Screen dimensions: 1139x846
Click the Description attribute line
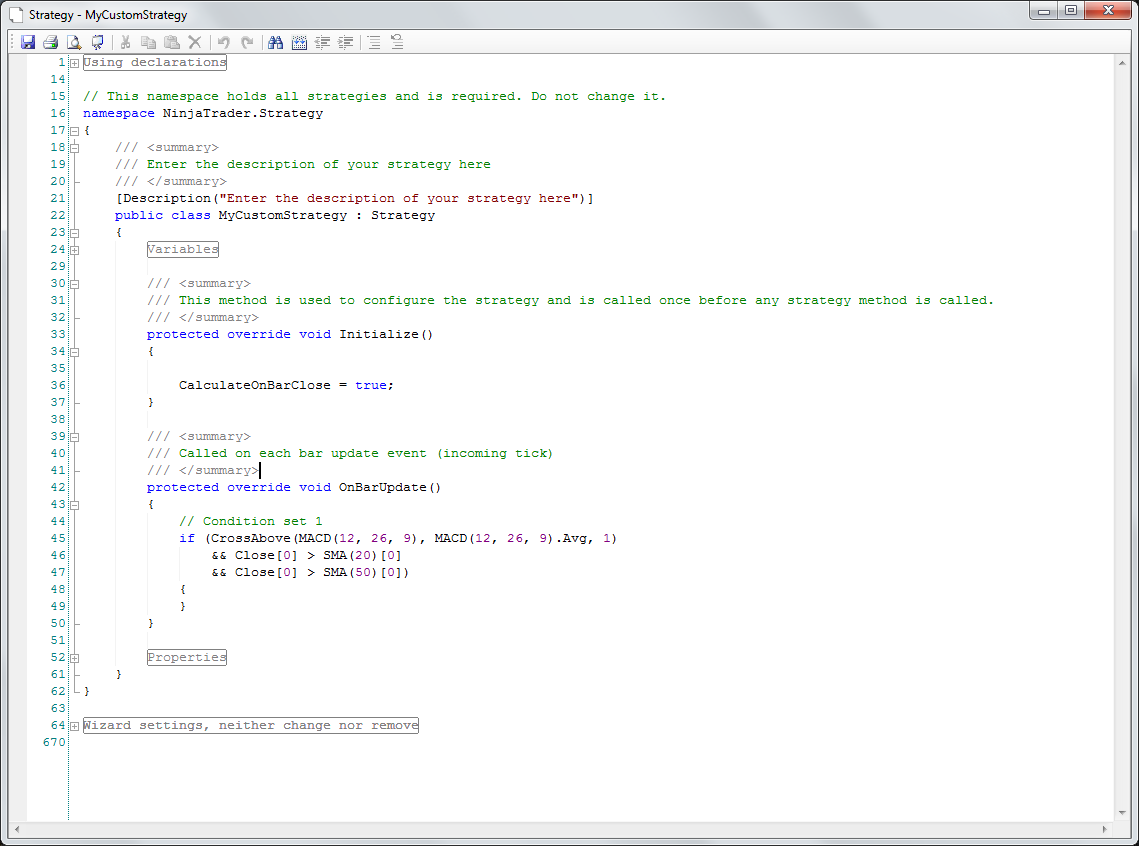pos(354,198)
